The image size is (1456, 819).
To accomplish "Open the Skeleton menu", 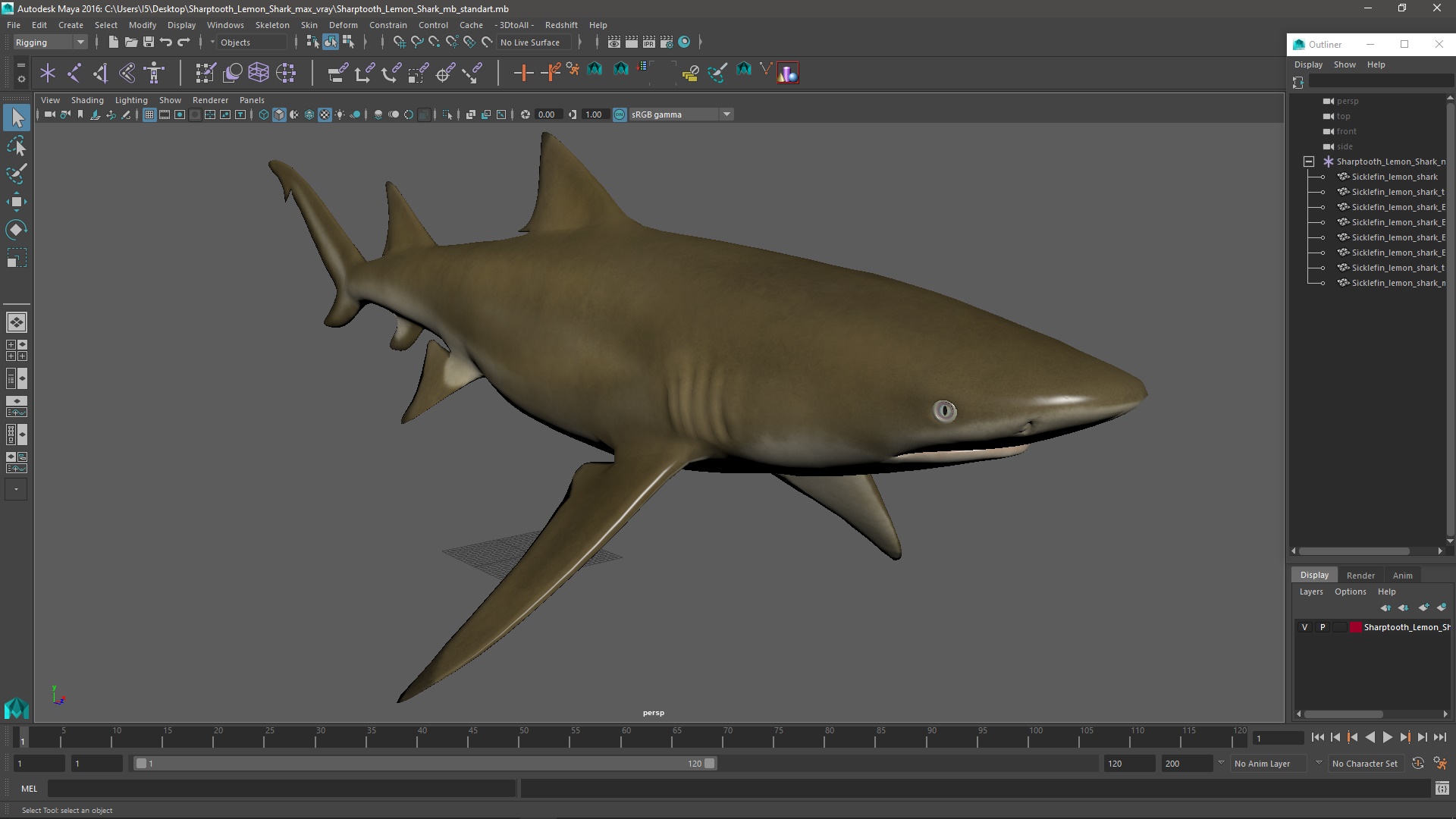I will [x=272, y=25].
